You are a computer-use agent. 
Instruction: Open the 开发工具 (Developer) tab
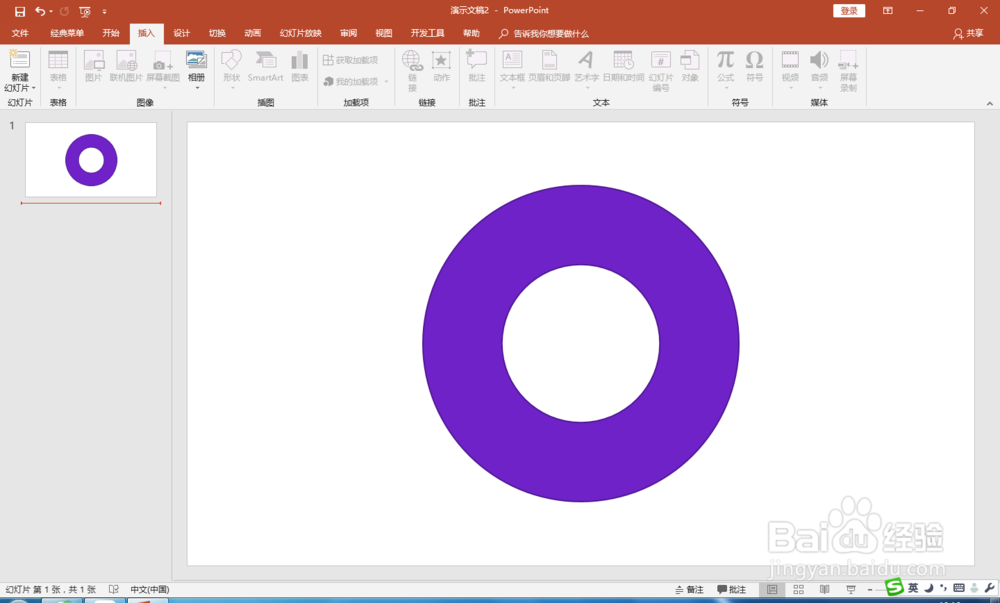[427, 33]
